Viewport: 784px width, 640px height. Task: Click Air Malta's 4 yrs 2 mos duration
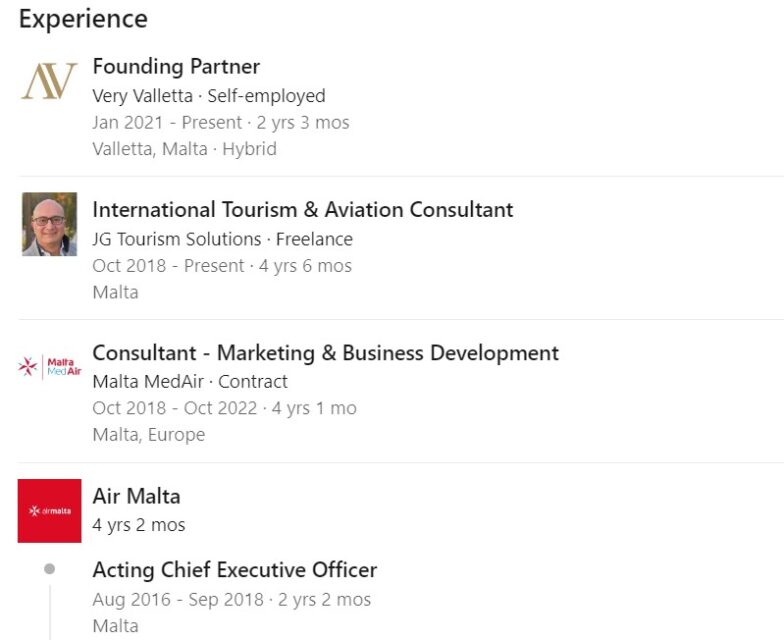coord(138,525)
